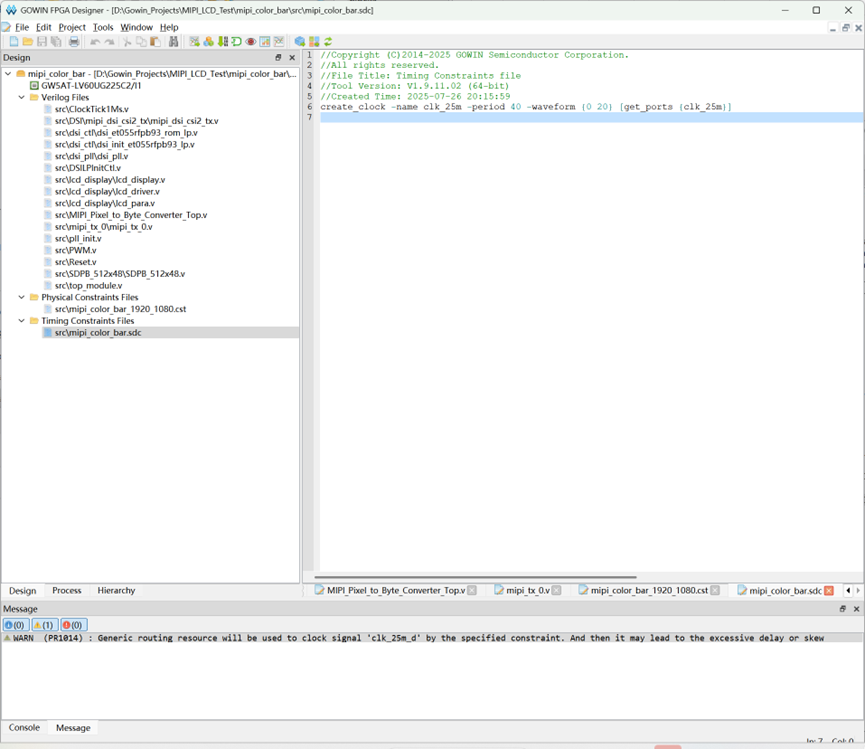Image resolution: width=865 pixels, height=749 pixels.
Task: Select src\lcd_display\lcd_driver.v file
Action: click(107, 191)
